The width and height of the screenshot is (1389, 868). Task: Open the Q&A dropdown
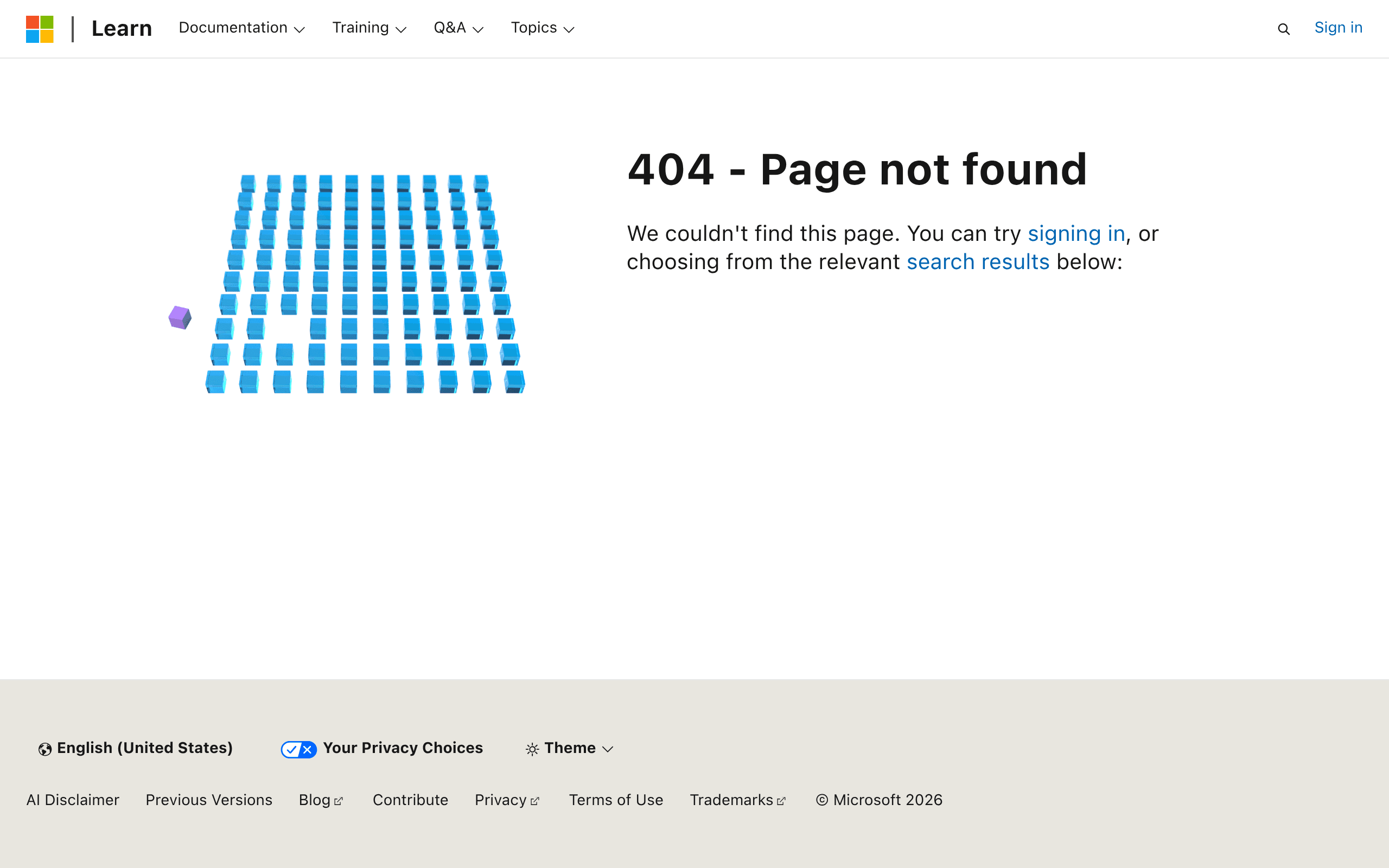pyautogui.click(x=458, y=28)
